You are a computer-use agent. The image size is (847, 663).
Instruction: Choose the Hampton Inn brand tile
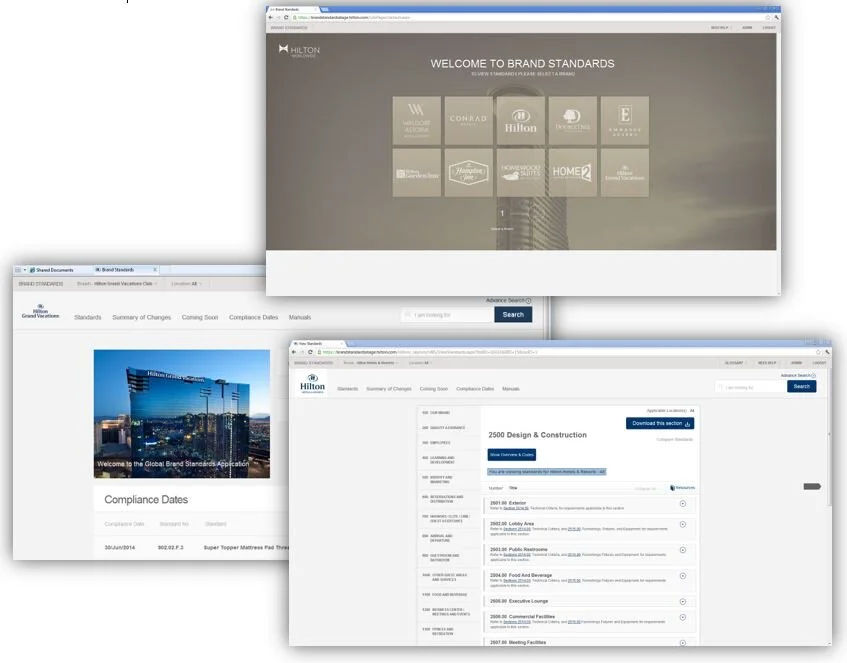coord(468,173)
